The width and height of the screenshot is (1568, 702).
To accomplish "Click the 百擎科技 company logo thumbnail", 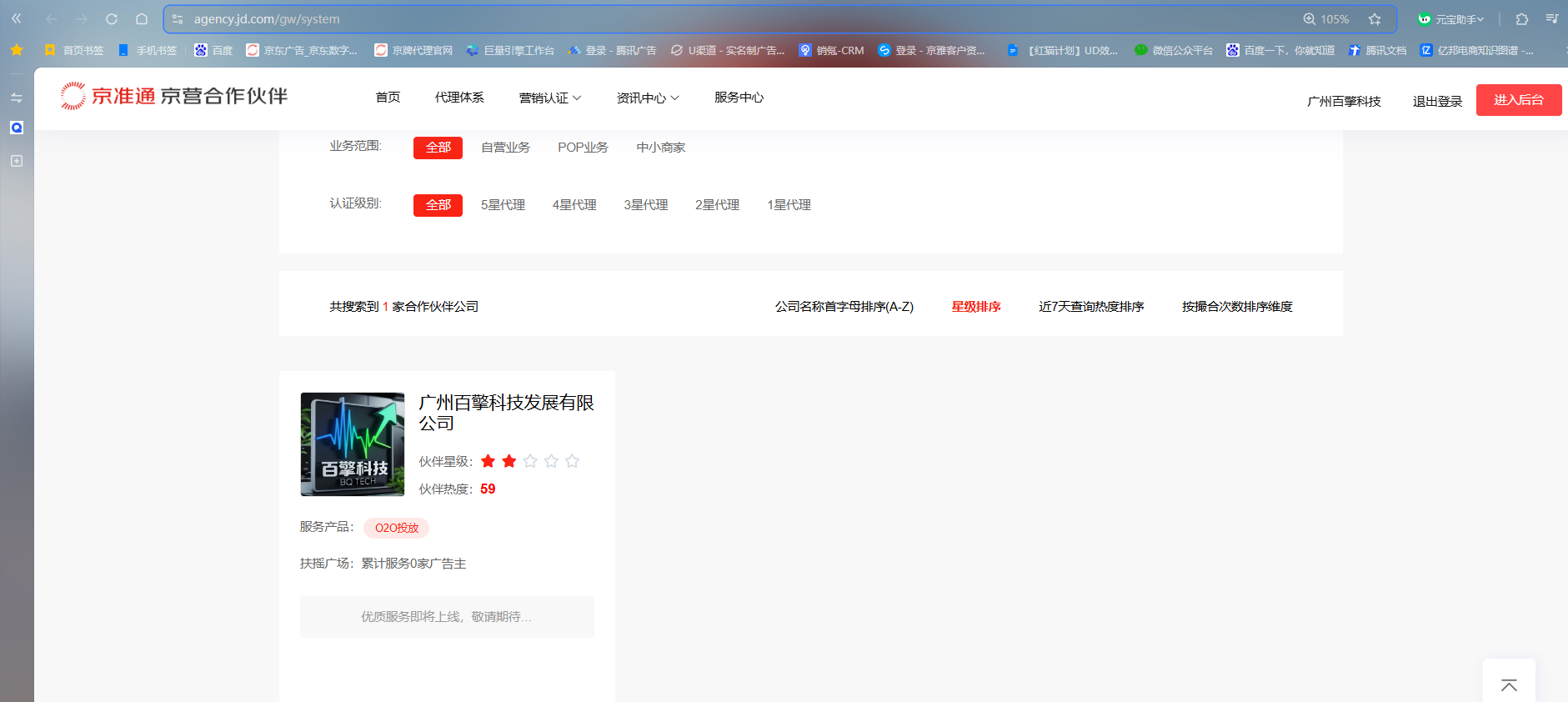I will pos(353,444).
